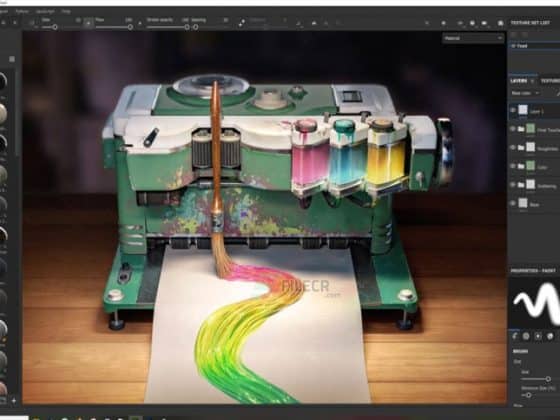
Task: Select the Base layer name
Action: point(534,205)
